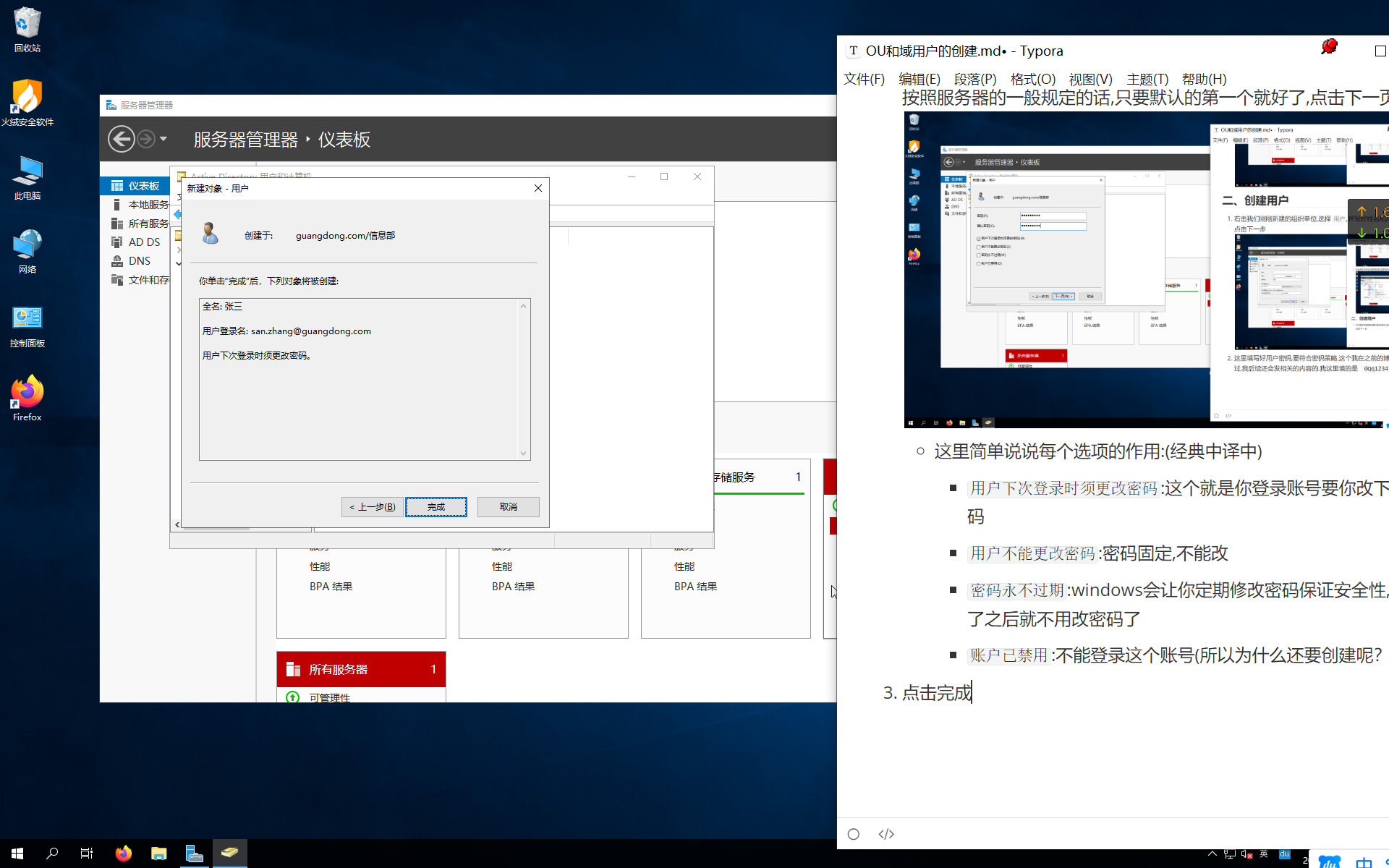Click the 可管理性 green status icon
This screenshot has height=868, width=1389.
pos(292,697)
